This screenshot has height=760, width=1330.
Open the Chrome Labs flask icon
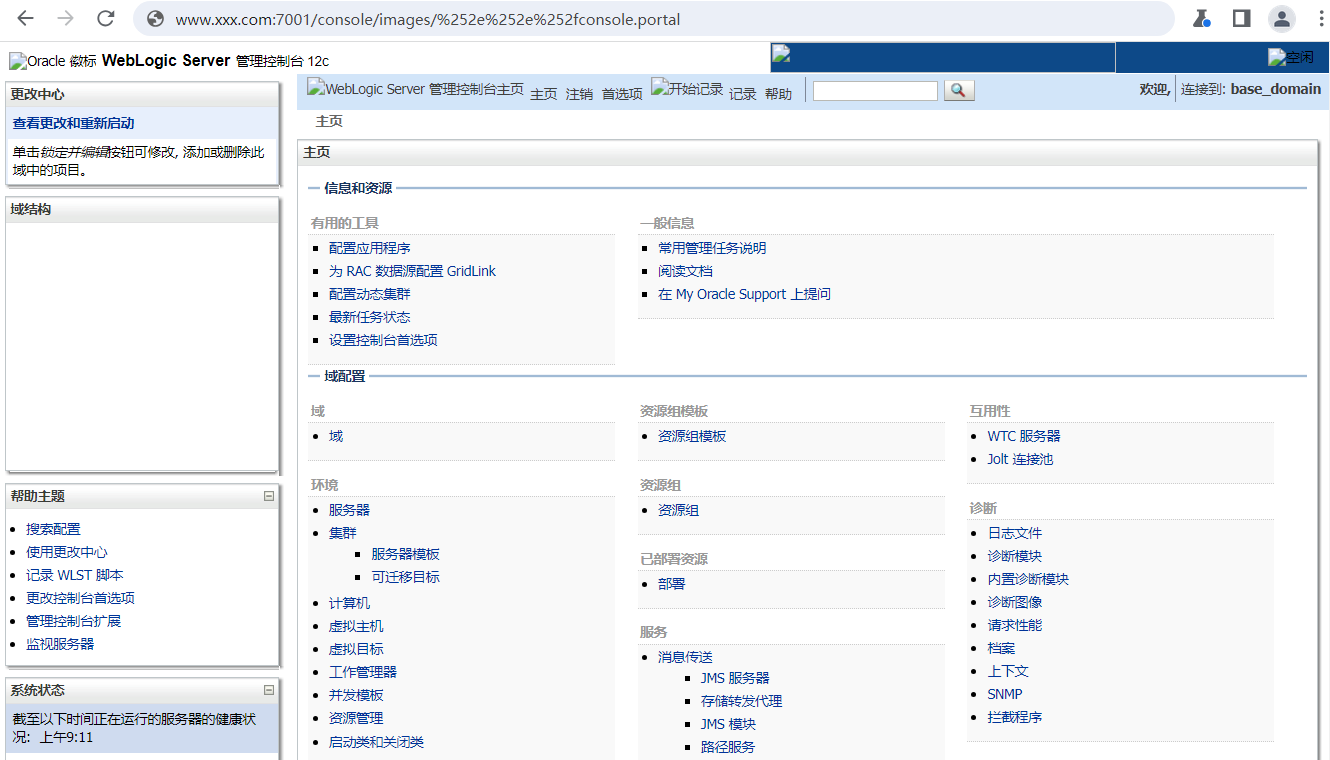click(x=1202, y=18)
